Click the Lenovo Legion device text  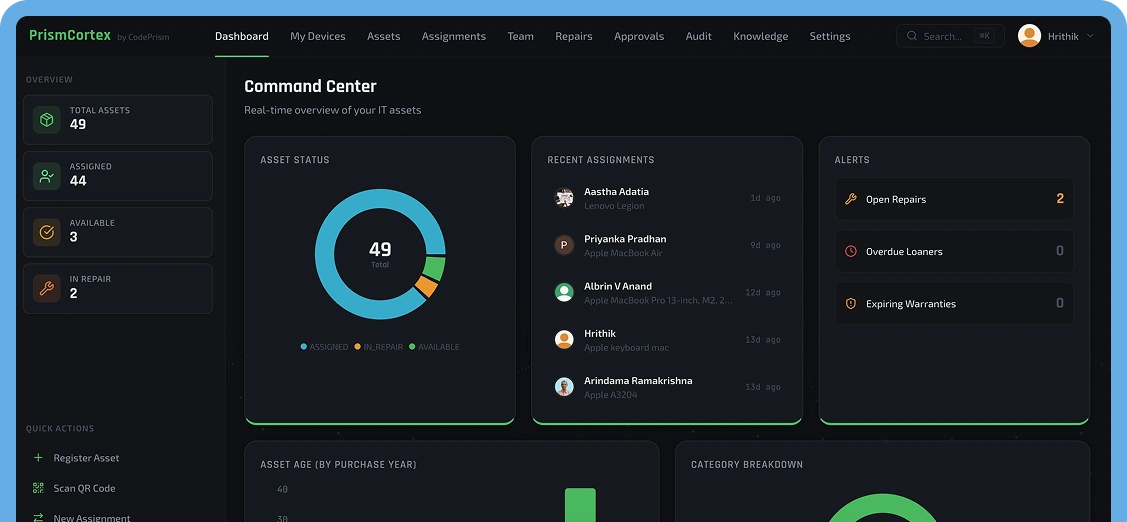tap(614, 206)
